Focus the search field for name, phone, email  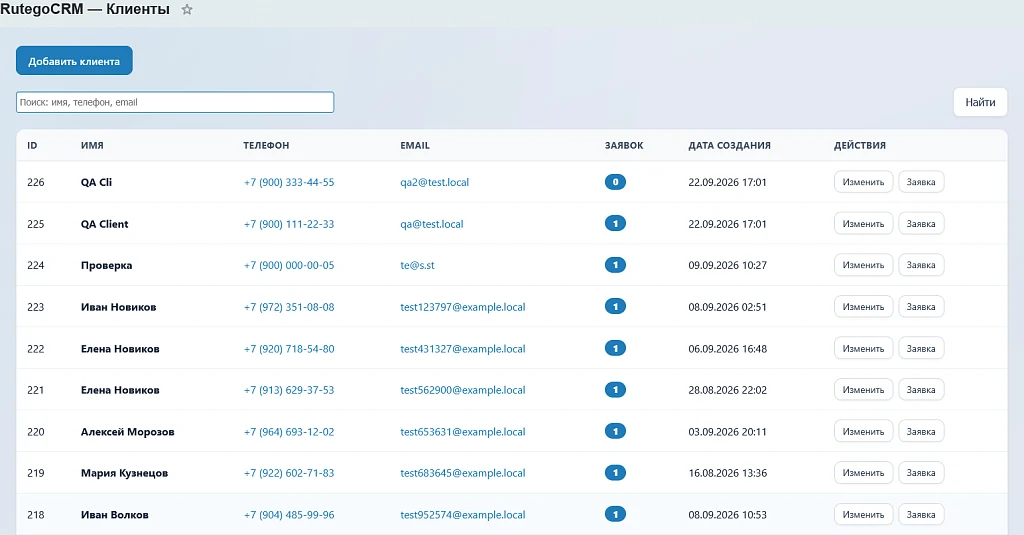tap(175, 102)
